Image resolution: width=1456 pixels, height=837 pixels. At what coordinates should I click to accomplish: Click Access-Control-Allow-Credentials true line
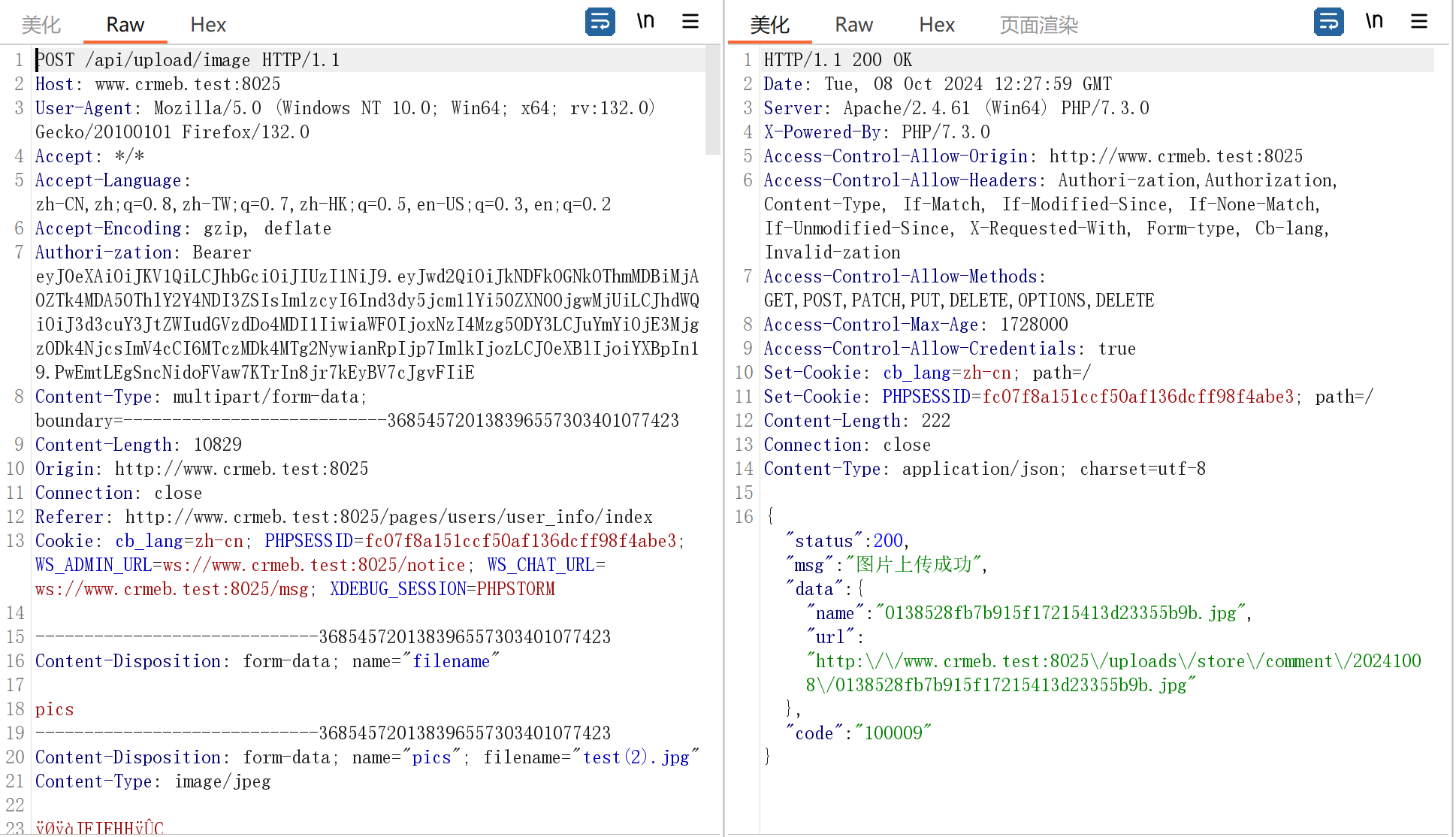pyautogui.click(x=950, y=349)
